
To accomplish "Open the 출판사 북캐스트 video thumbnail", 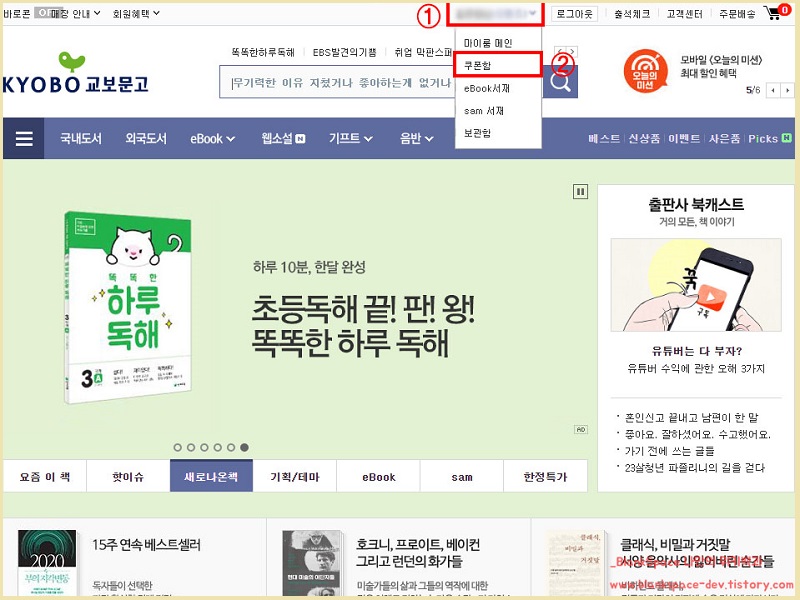I will pos(696,285).
